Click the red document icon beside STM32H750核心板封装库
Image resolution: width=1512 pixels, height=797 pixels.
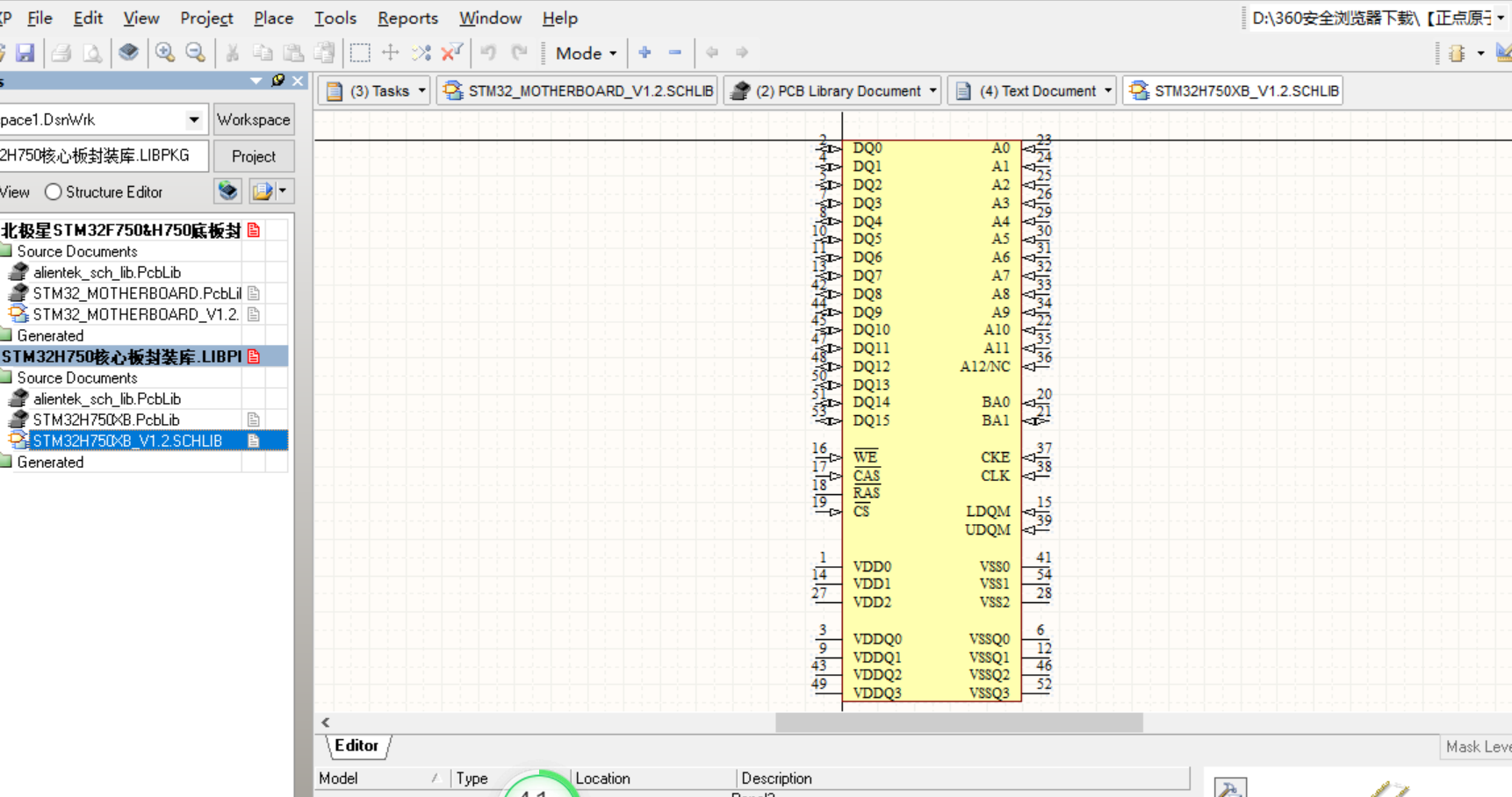click(x=254, y=356)
